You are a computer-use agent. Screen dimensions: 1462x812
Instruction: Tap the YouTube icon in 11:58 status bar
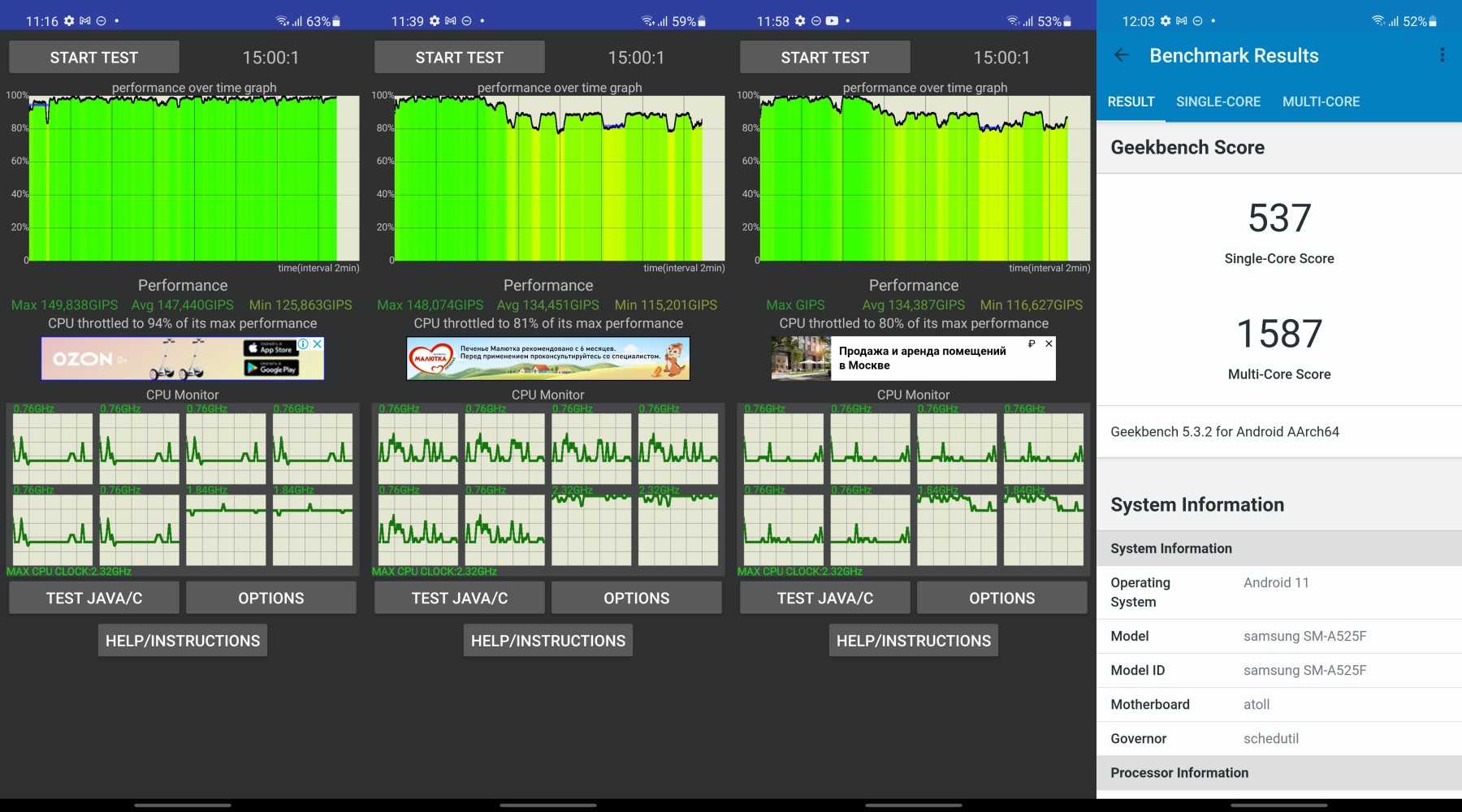[x=832, y=21]
